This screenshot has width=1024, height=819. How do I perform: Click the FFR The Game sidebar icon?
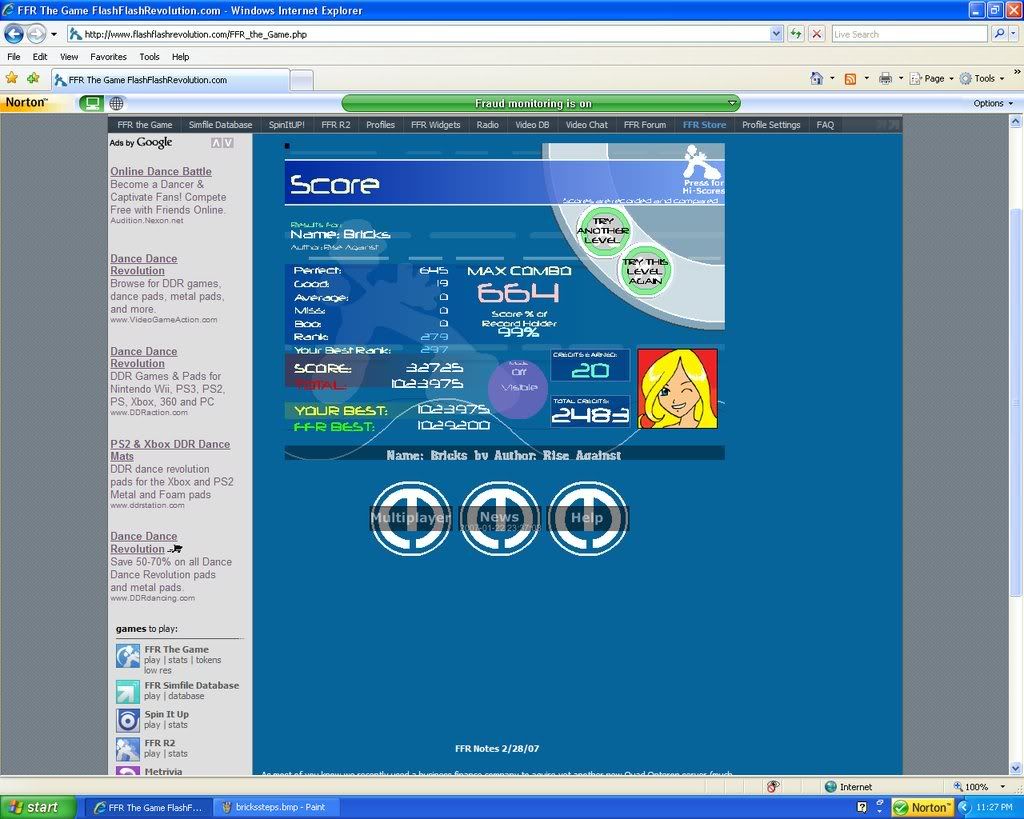128,656
